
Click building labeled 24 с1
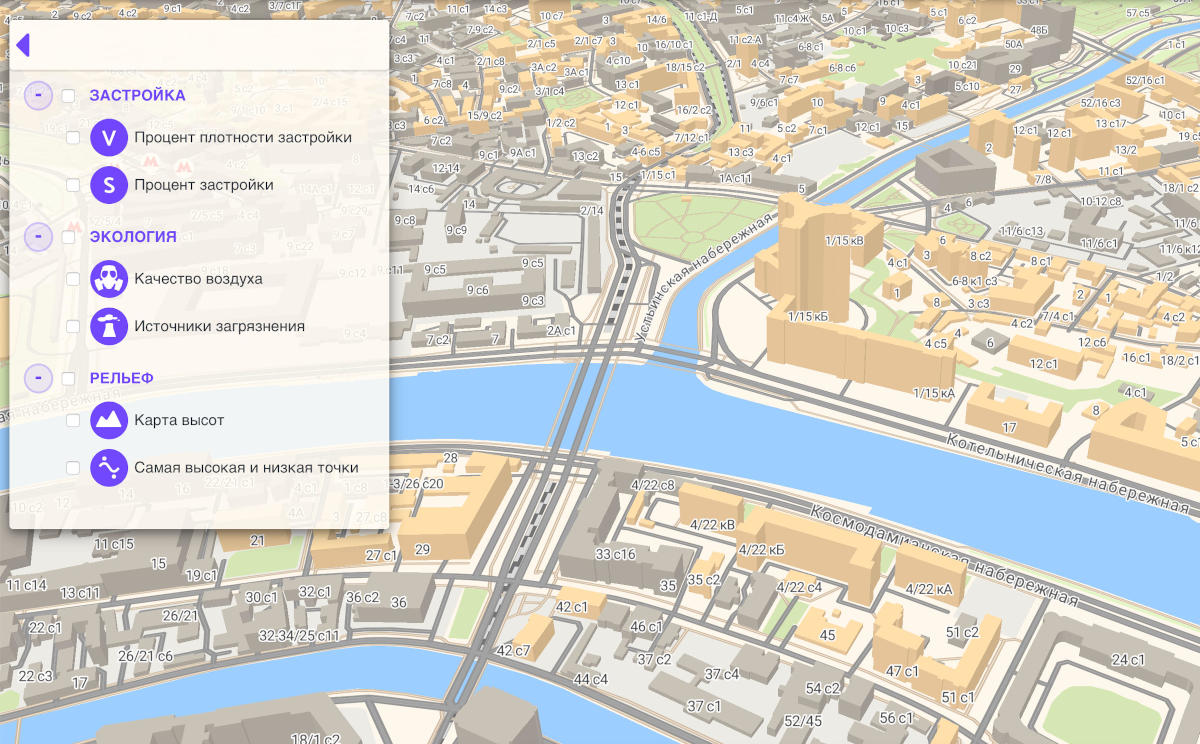coord(1128,659)
